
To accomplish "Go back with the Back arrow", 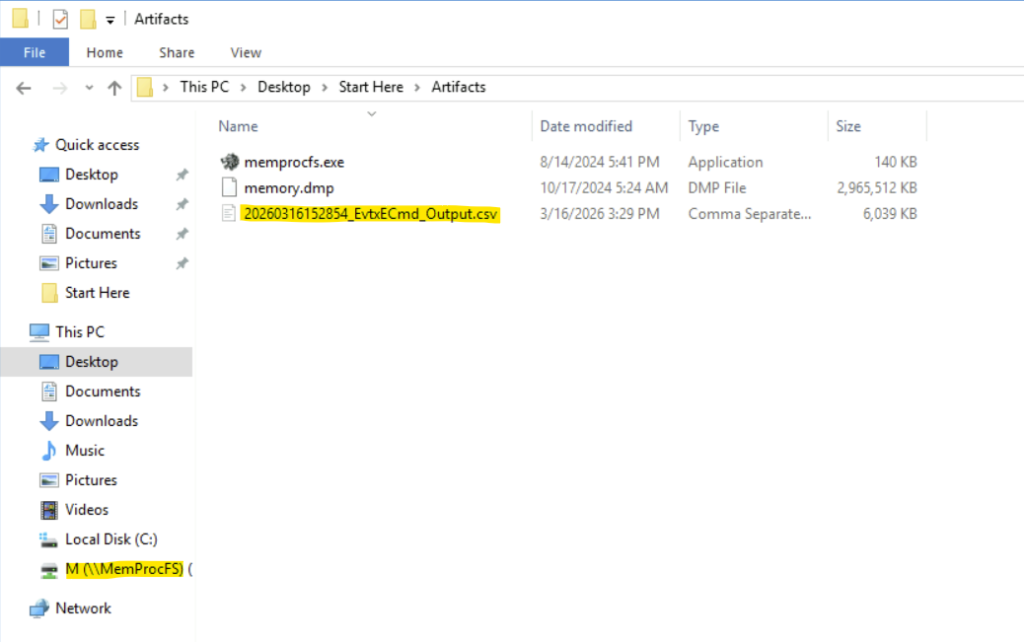I will pyautogui.click(x=24, y=88).
